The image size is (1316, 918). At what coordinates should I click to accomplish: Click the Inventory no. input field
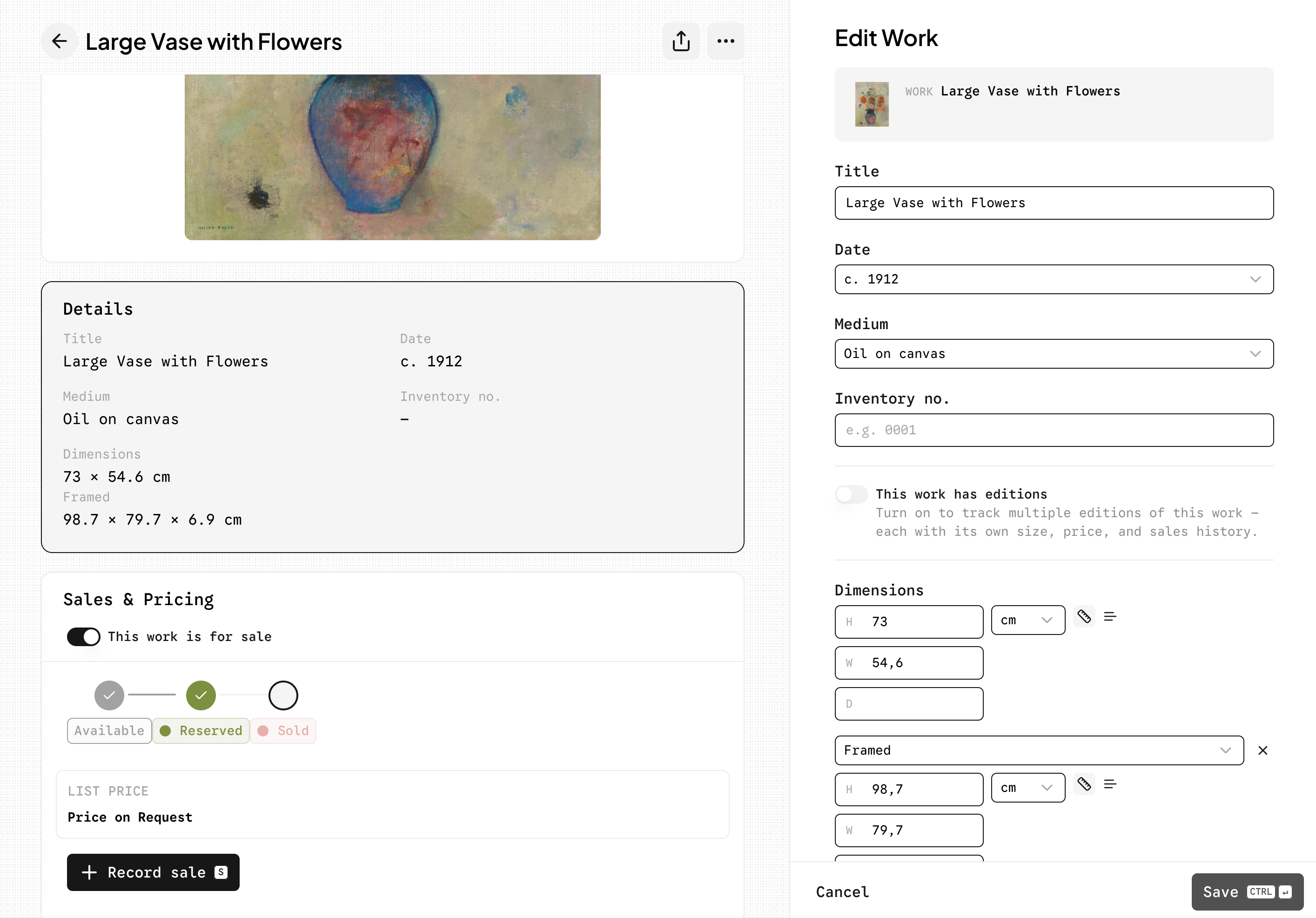(1054, 430)
